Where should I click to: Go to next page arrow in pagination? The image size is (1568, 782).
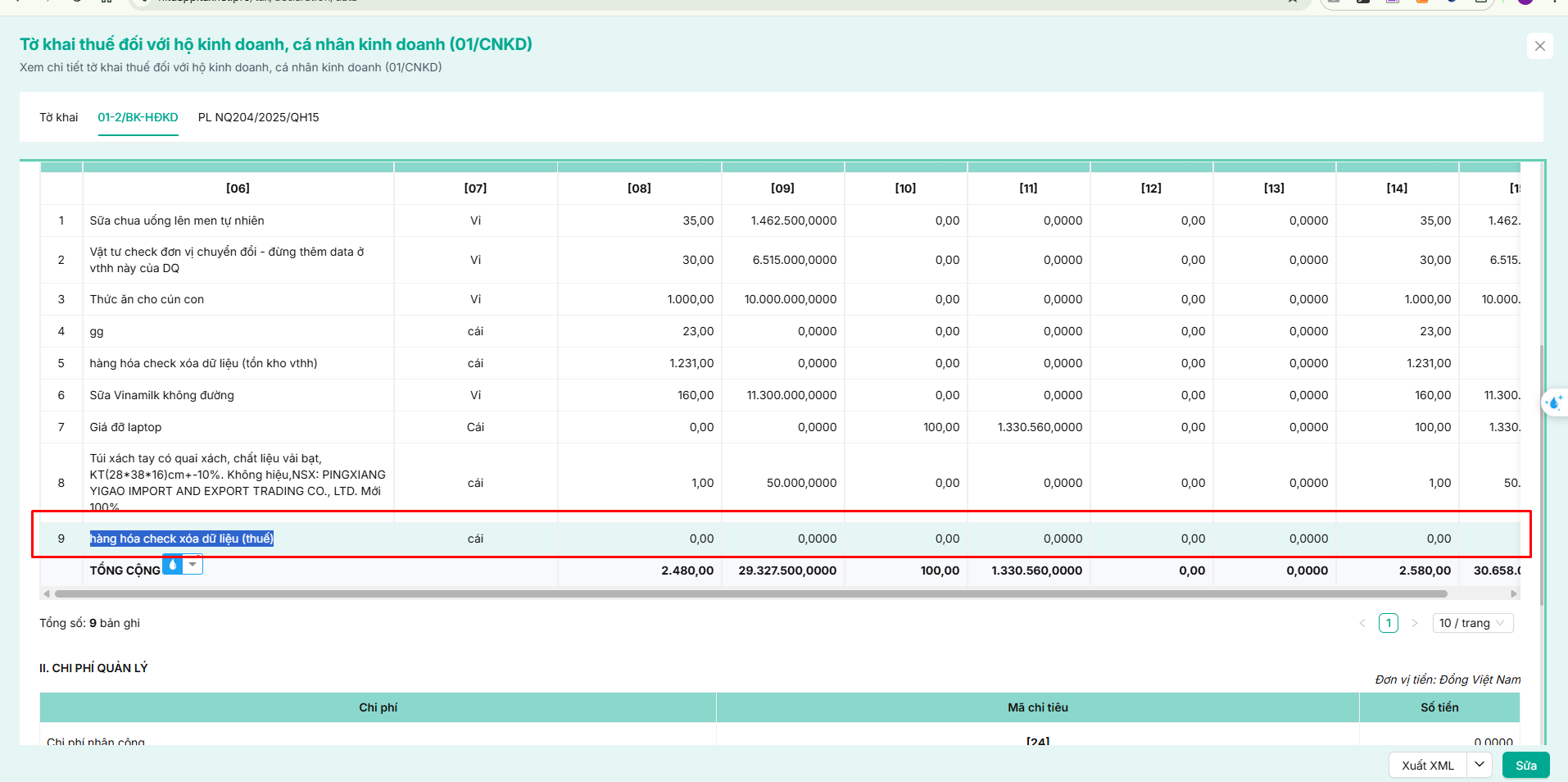(x=1414, y=623)
